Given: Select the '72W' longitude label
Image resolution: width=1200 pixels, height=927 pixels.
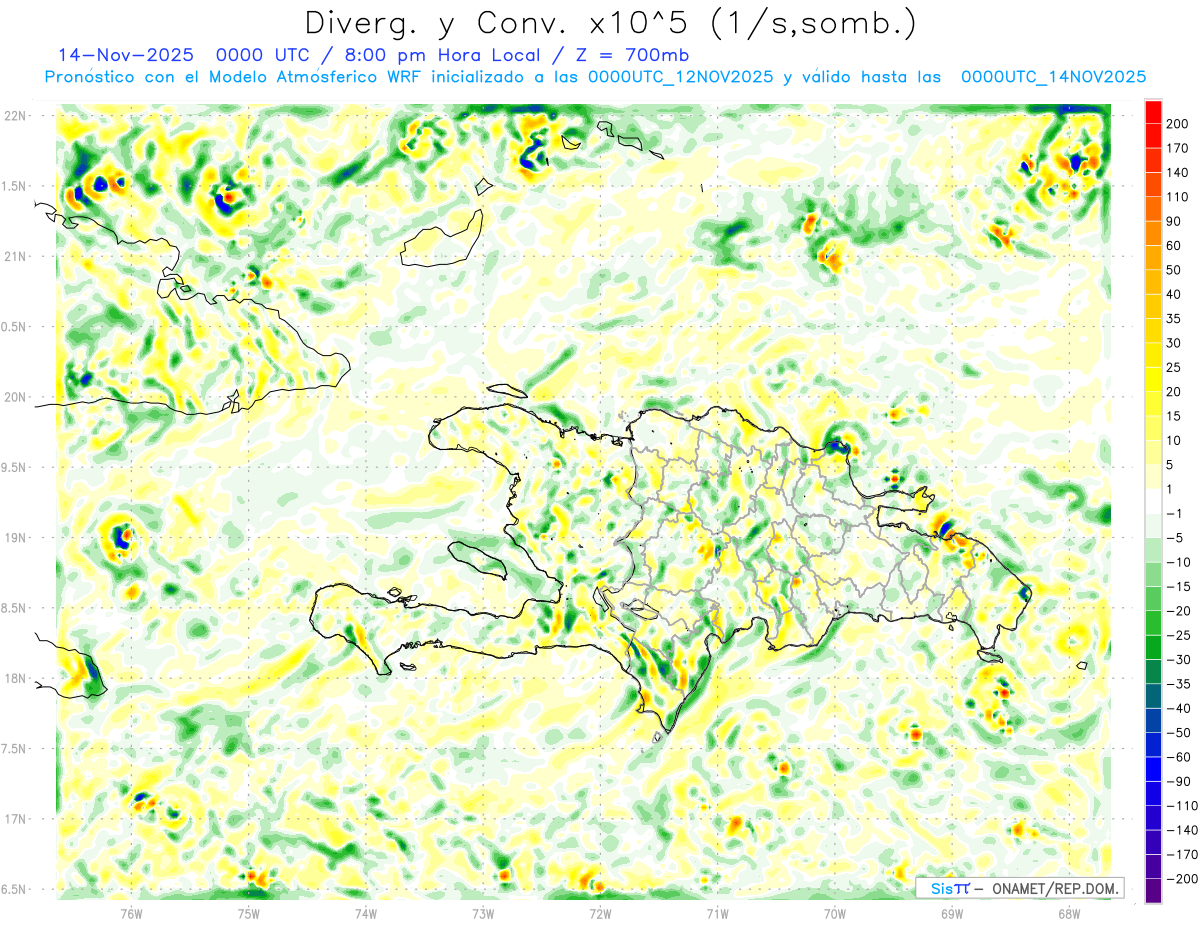Looking at the screenshot, I should [x=600, y=912].
